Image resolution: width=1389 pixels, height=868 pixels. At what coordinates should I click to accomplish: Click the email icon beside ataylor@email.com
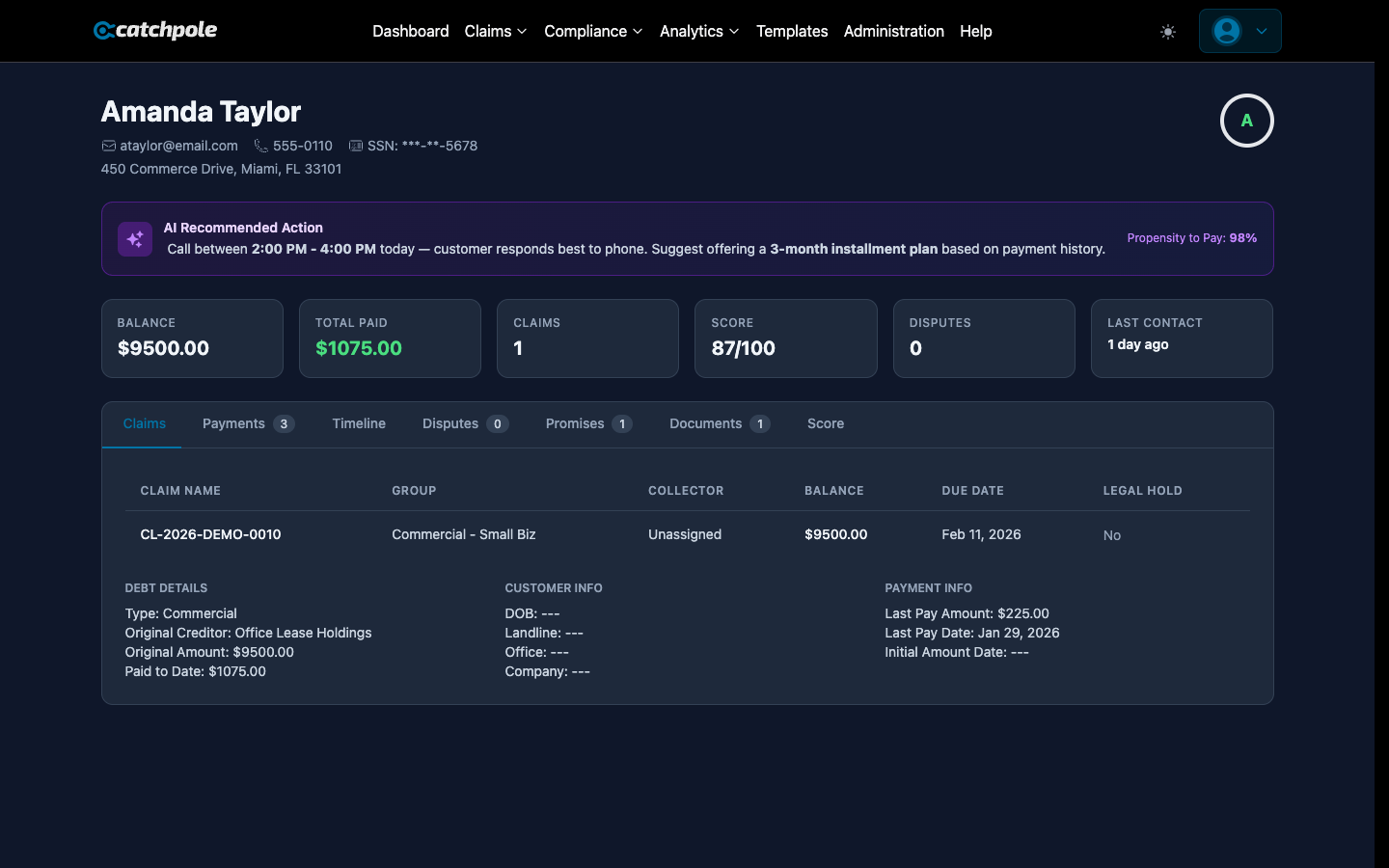[x=108, y=145]
